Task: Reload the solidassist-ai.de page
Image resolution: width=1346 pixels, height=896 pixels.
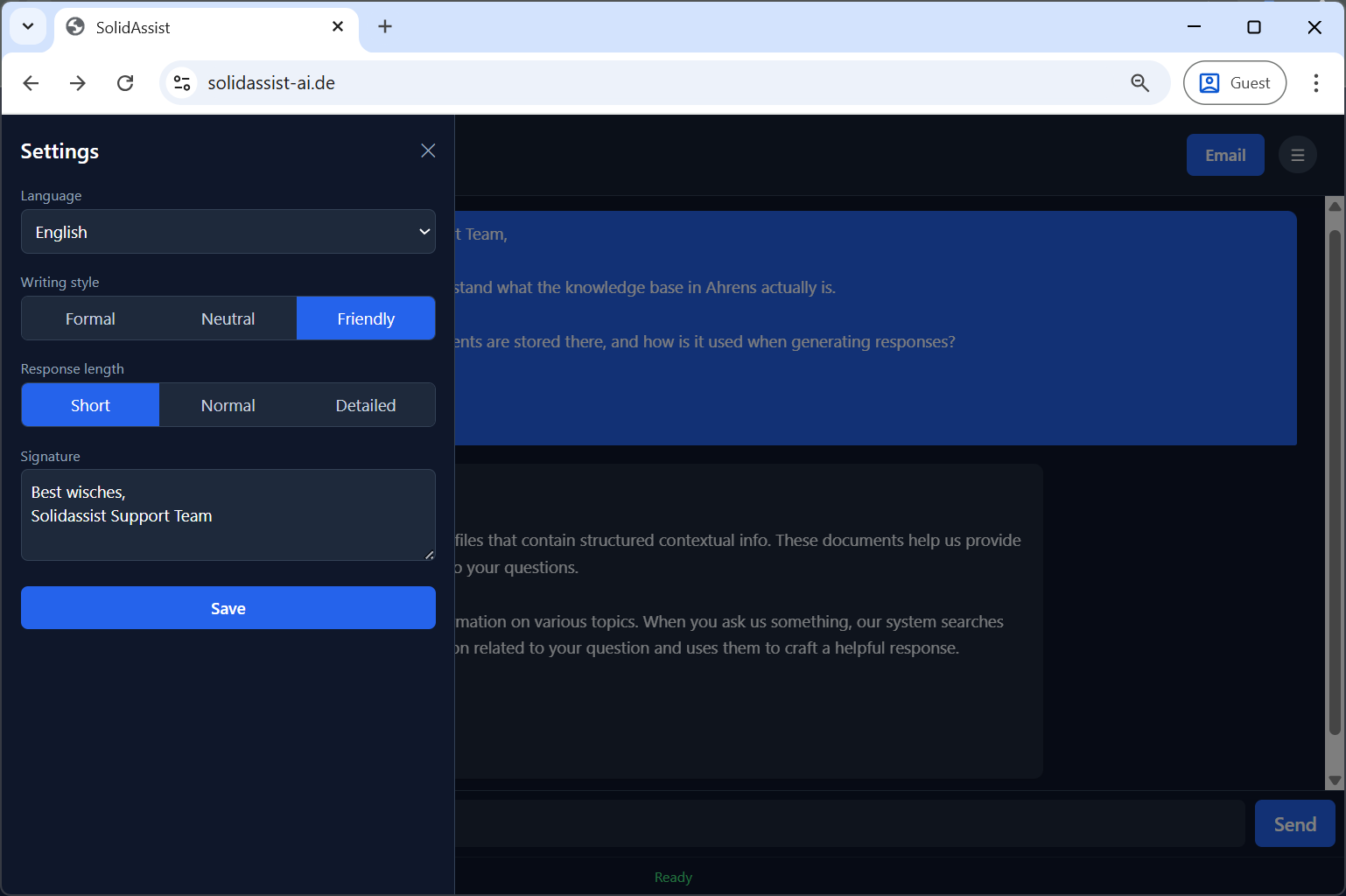Action: (x=125, y=82)
